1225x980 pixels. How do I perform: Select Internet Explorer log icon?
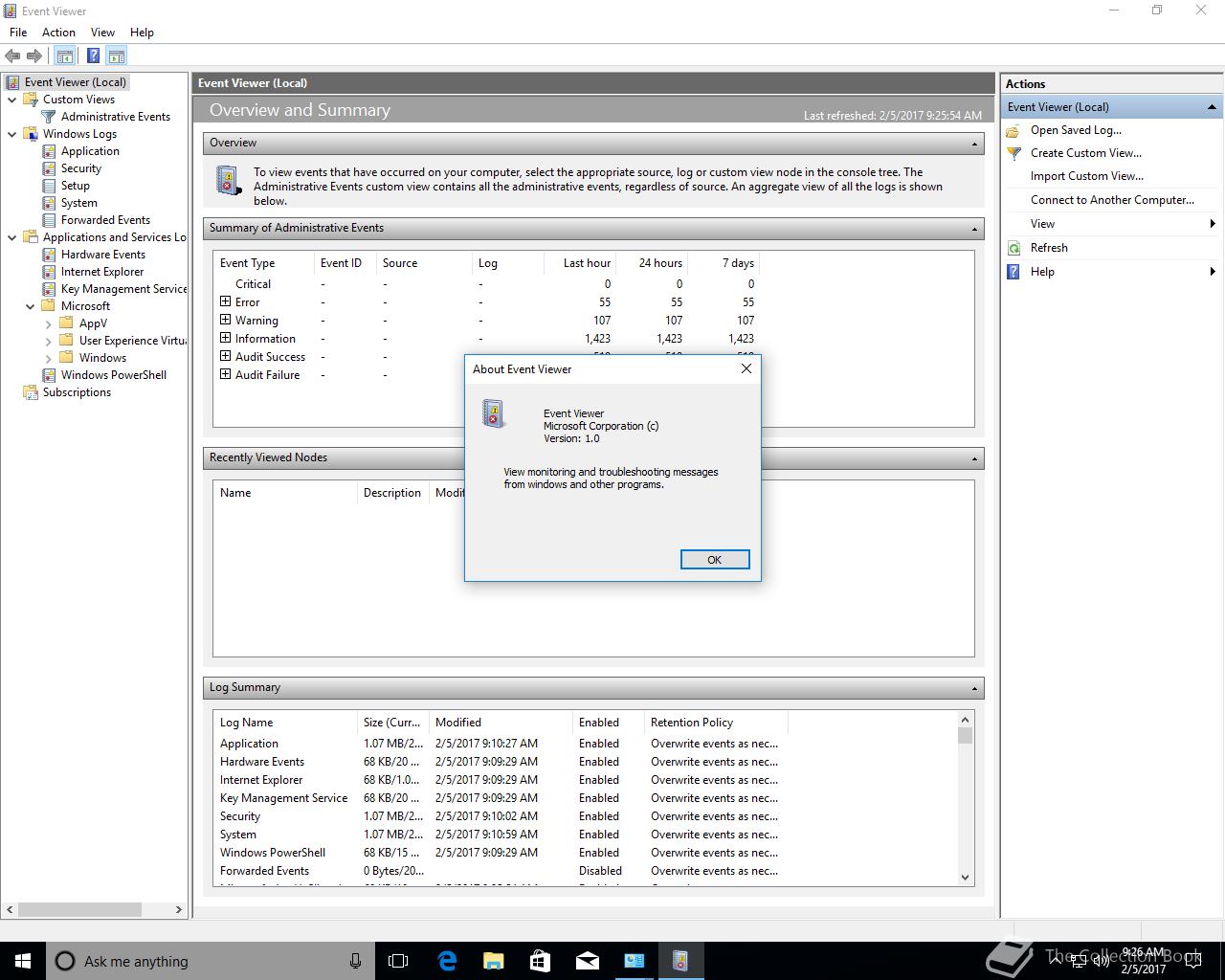49,272
